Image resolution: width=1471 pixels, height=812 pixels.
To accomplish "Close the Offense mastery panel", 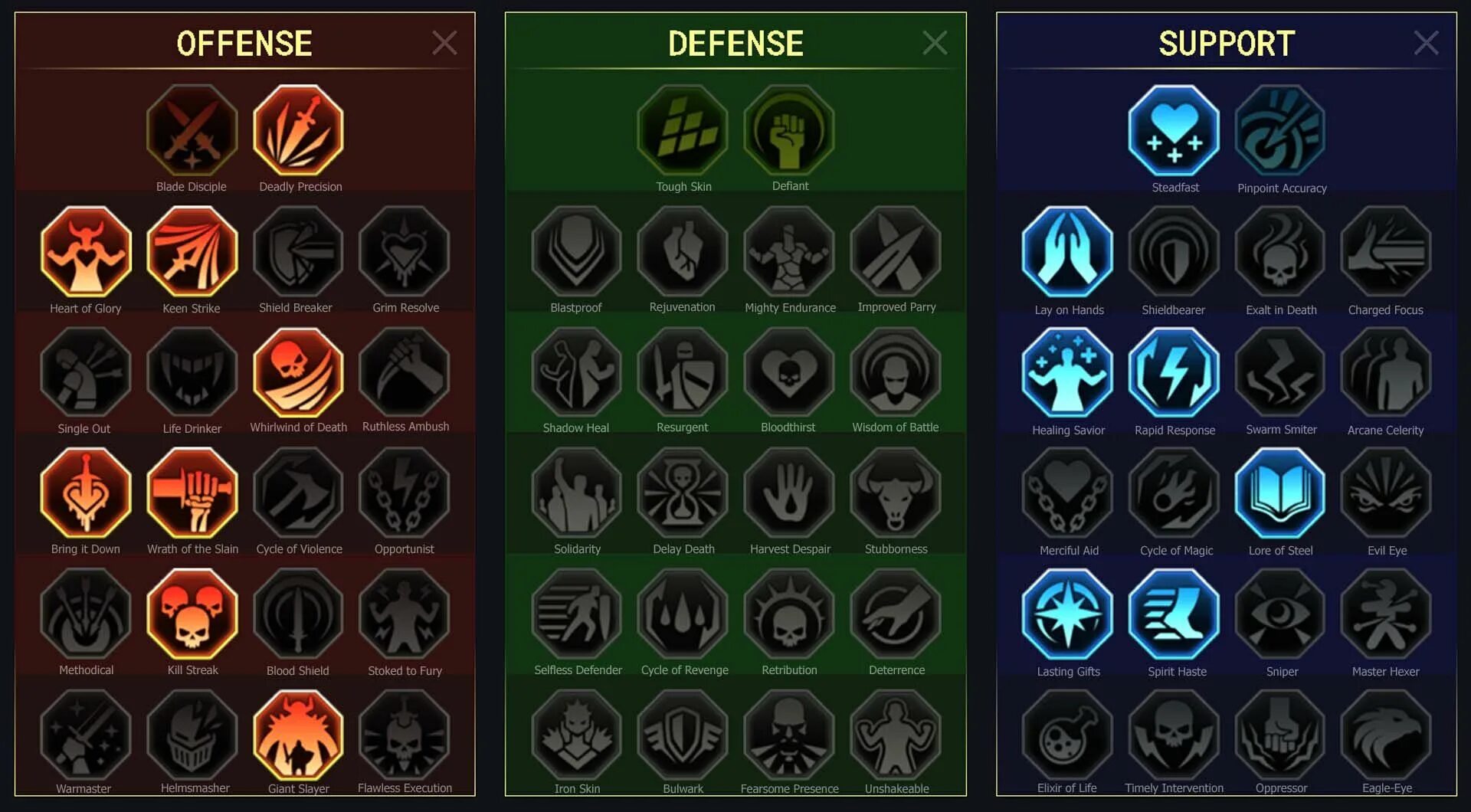I will click(444, 43).
